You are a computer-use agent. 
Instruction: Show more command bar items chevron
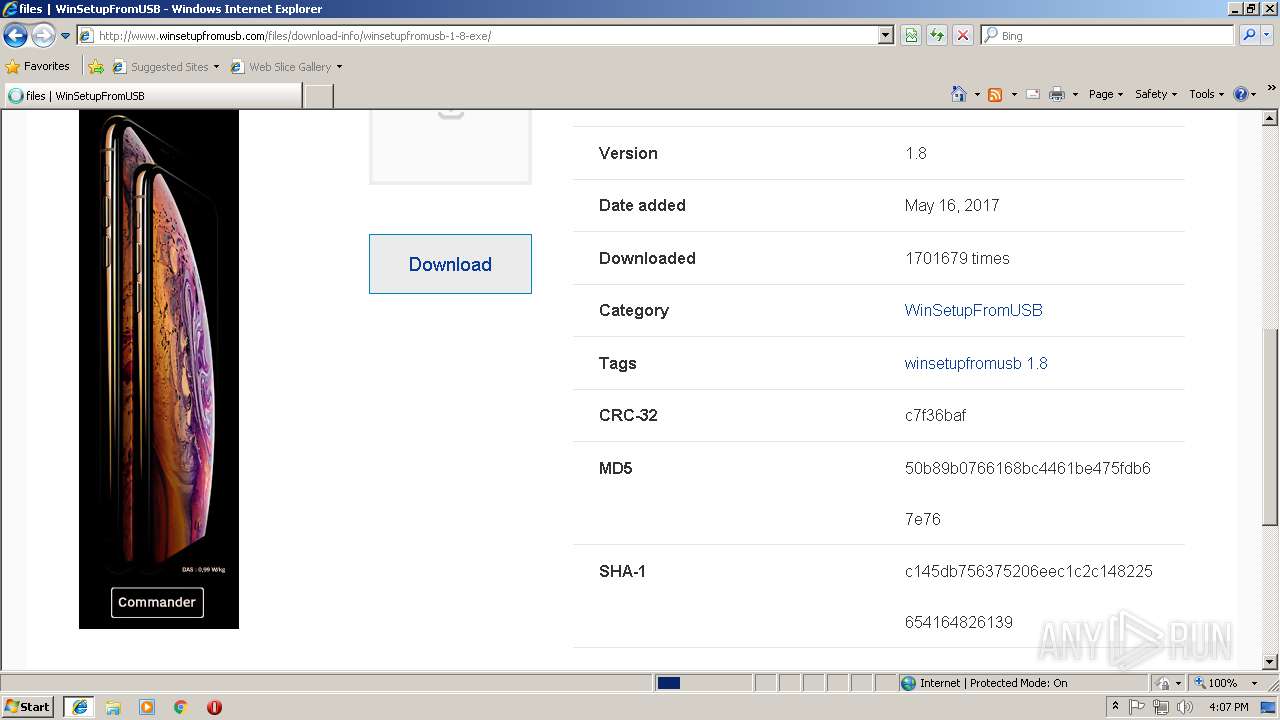1271,90
